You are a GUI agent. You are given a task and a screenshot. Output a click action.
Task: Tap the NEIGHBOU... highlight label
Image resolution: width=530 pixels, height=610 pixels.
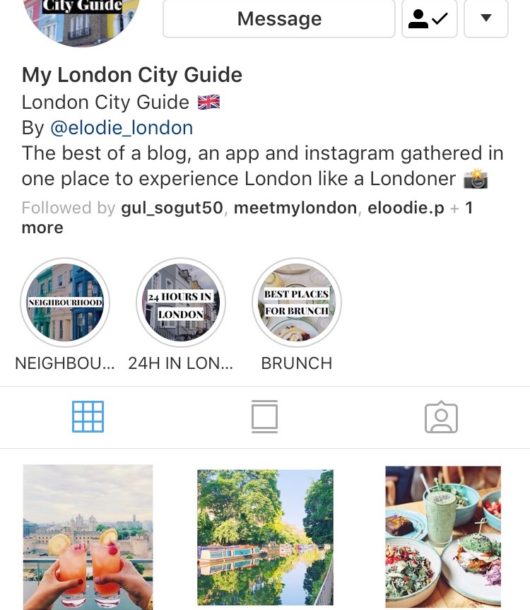pyautogui.click(x=65, y=363)
